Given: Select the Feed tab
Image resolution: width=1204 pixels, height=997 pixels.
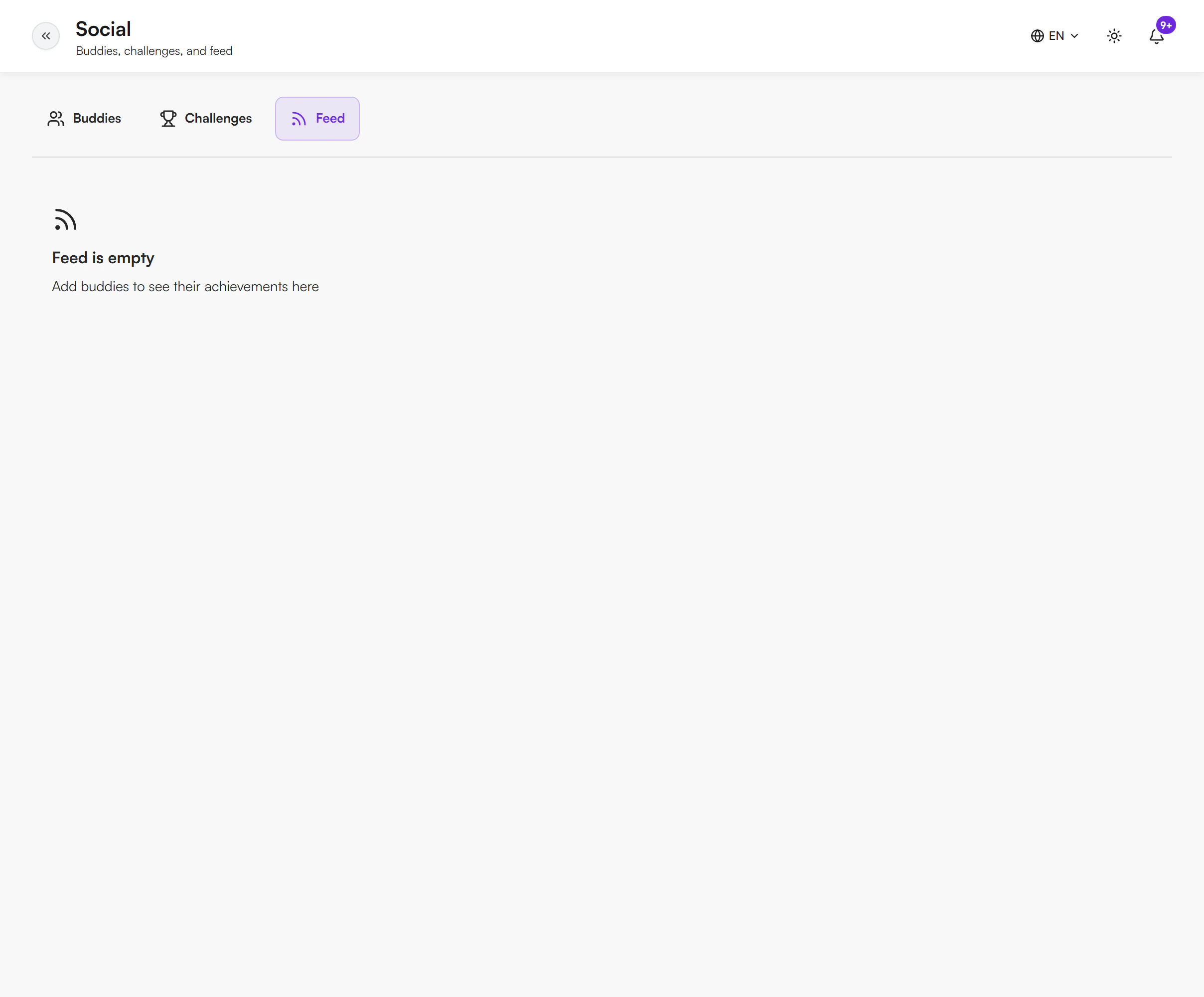Looking at the screenshot, I should click(317, 119).
